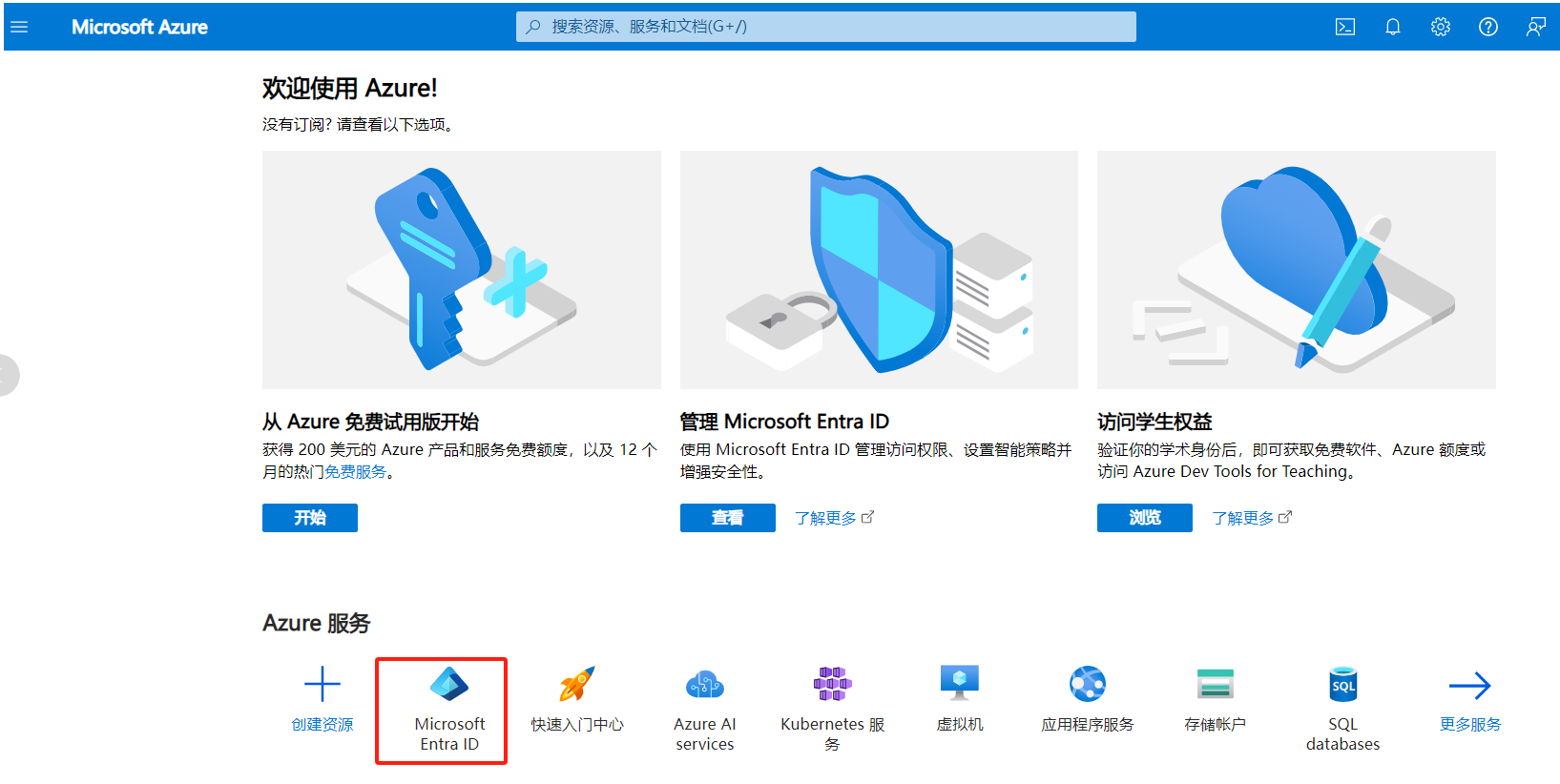
Task: Open the hamburger portal menu
Action: [19, 27]
